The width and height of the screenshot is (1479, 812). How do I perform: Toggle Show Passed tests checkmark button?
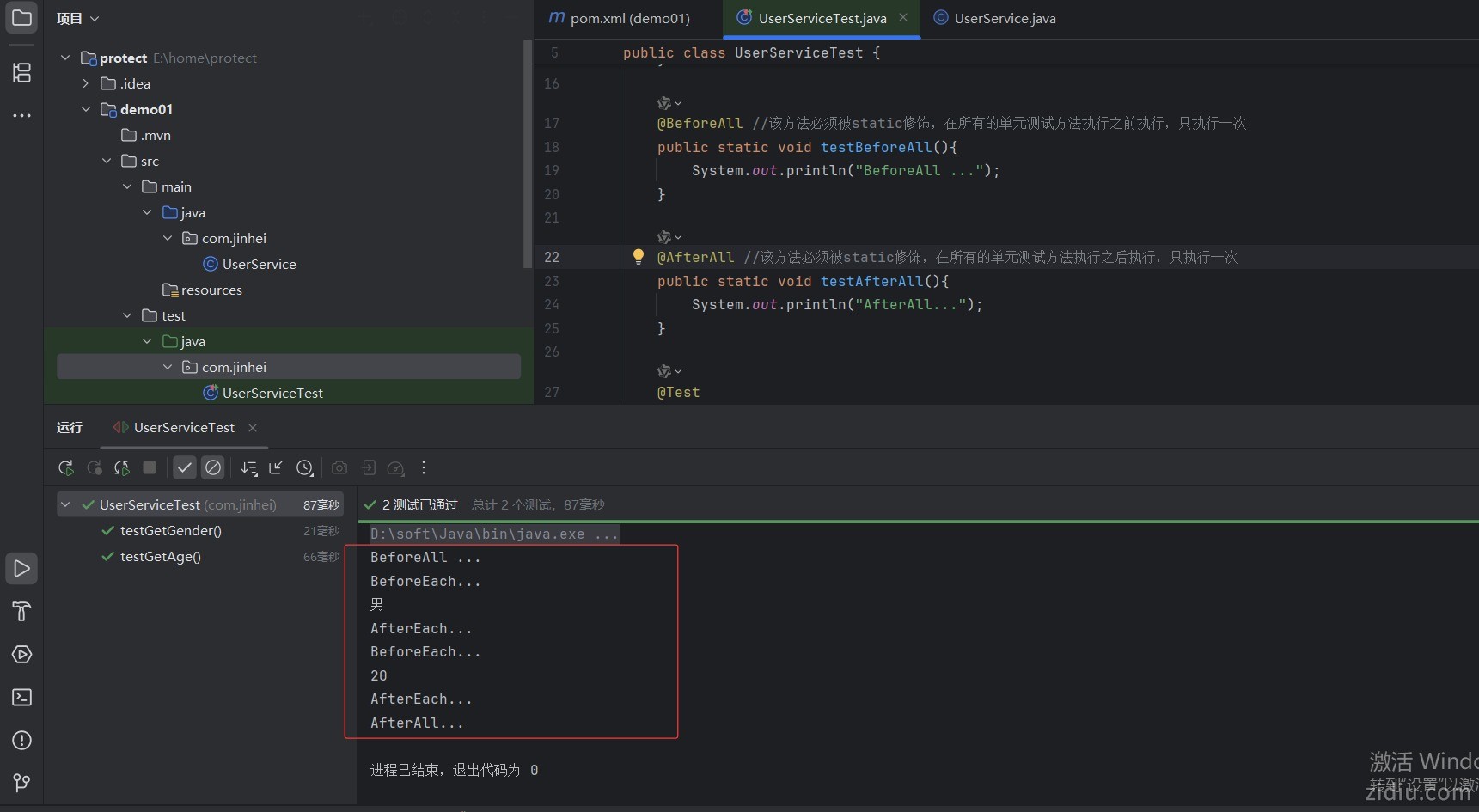[x=184, y=467]
